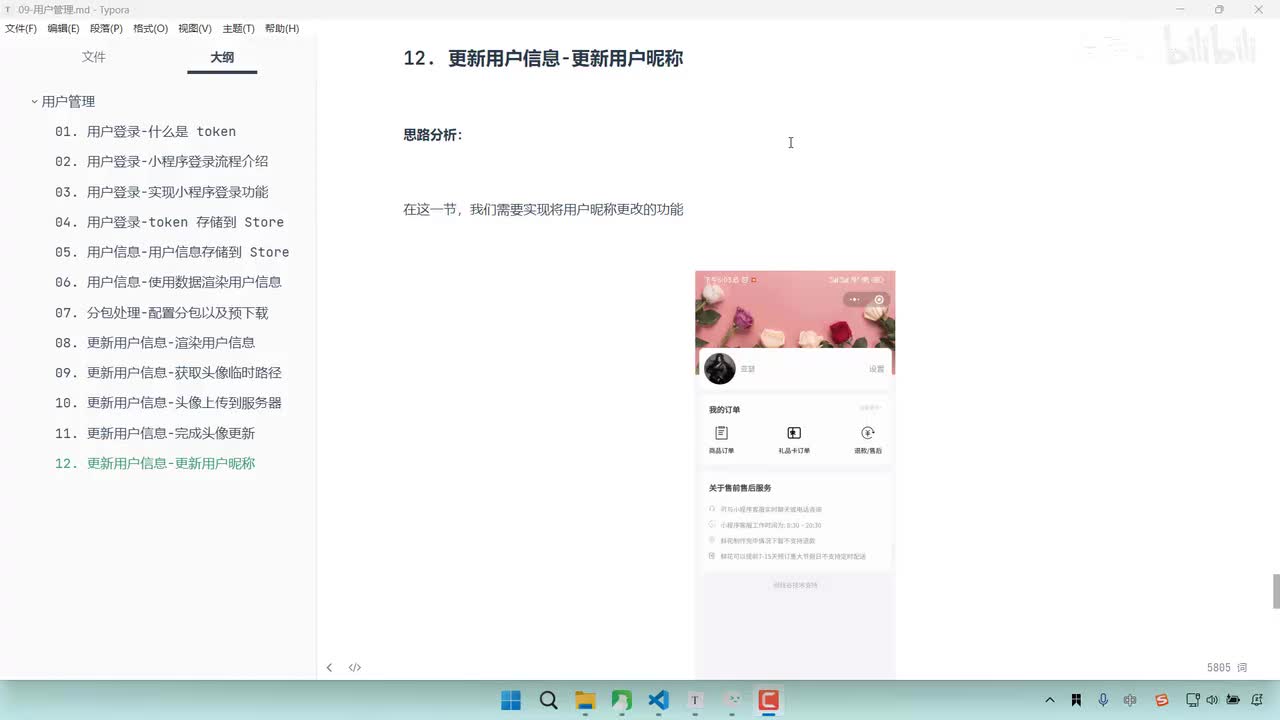Open network settings tray icon
Image resolution: width=1280 pixels, height=720 pixels.
[1192, 700]
